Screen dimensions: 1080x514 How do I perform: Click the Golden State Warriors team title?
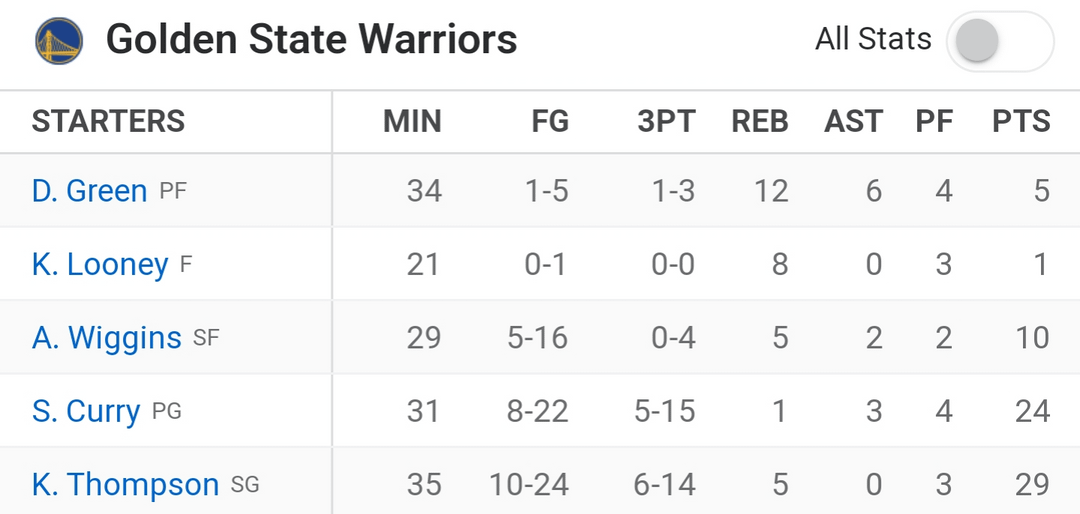pos(311,40)
